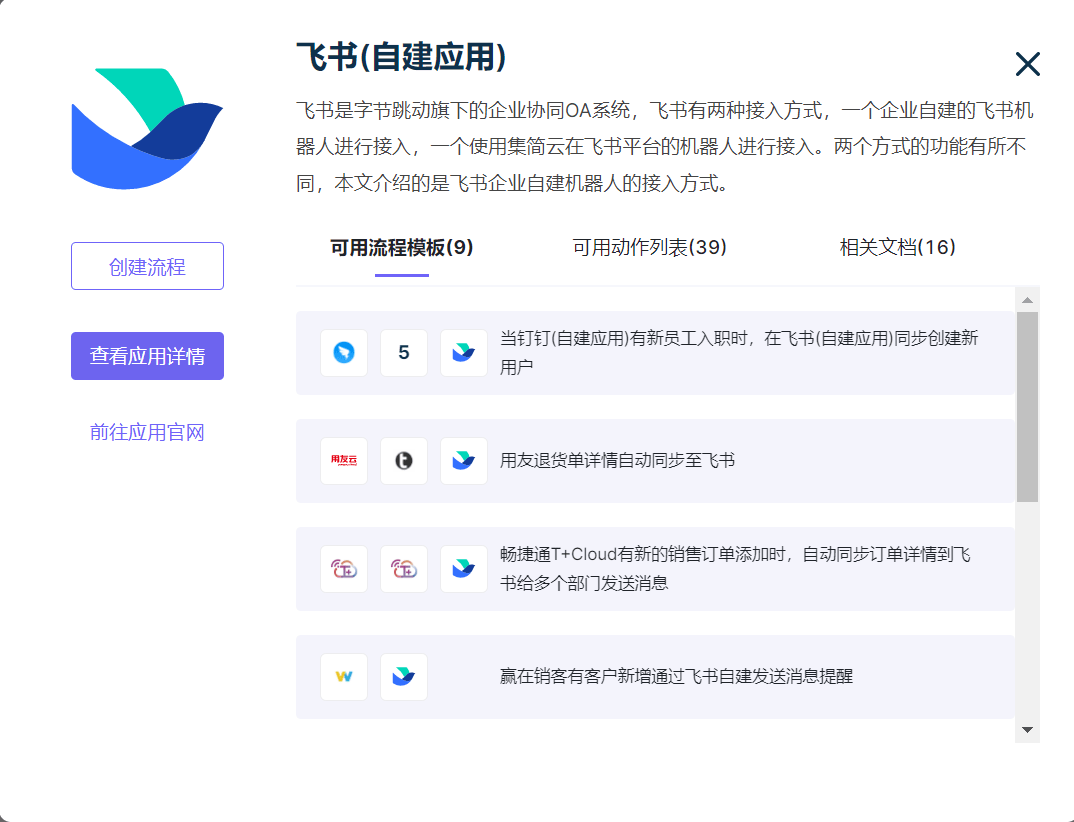Viewport: 1074px width, 822px height.
Task: Open template 赢在销客有客户新增通过飞书自建发送消息提醒
Action: point(655,677)
